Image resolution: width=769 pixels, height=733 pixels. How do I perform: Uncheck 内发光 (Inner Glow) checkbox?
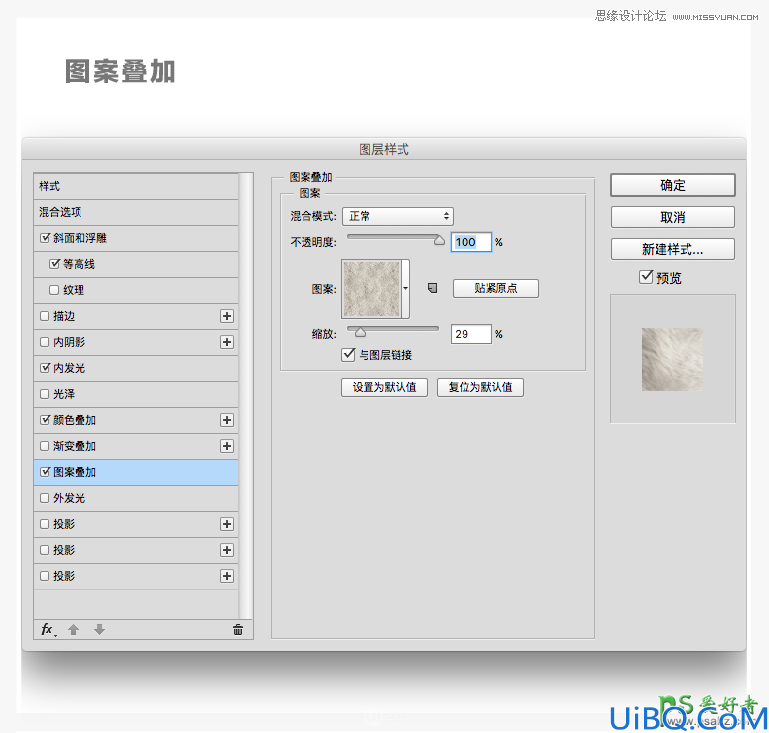tap(45, 368)
